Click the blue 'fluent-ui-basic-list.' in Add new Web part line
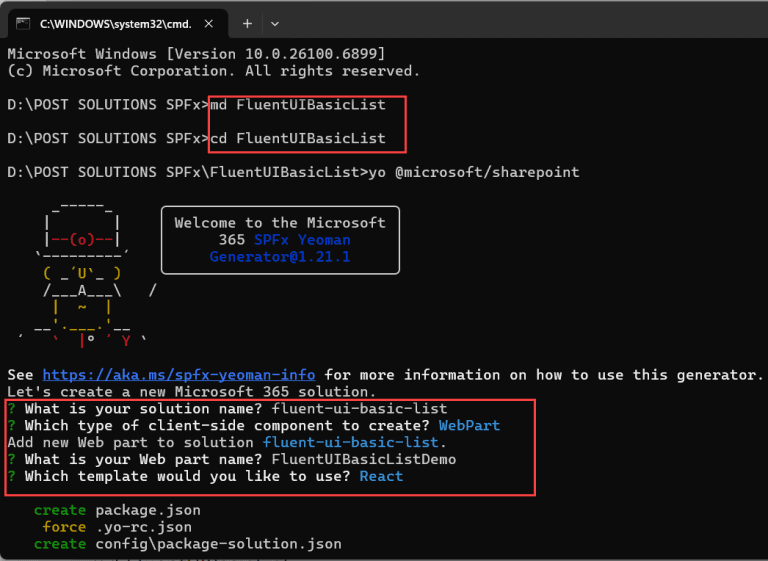This screenshot has height=561, width=768. tap(355, 442)
